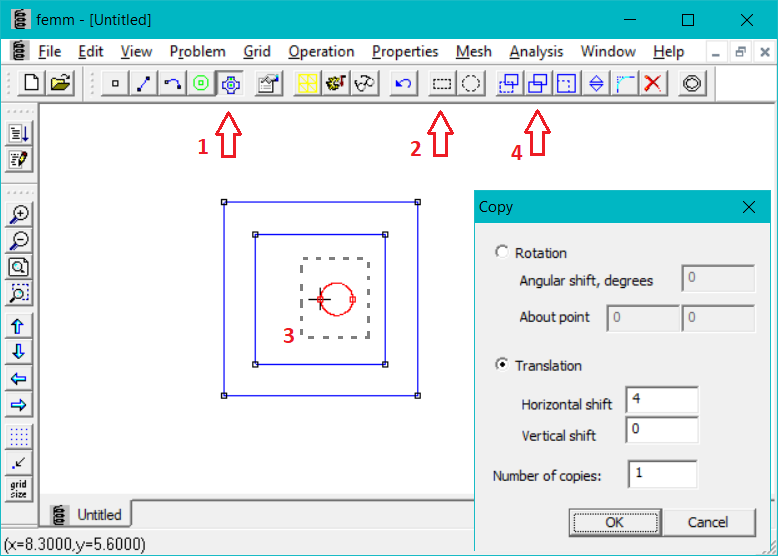Activate rectangular group selection tool
The width and height of the screenshot is (778, 556).
(441, 84)
